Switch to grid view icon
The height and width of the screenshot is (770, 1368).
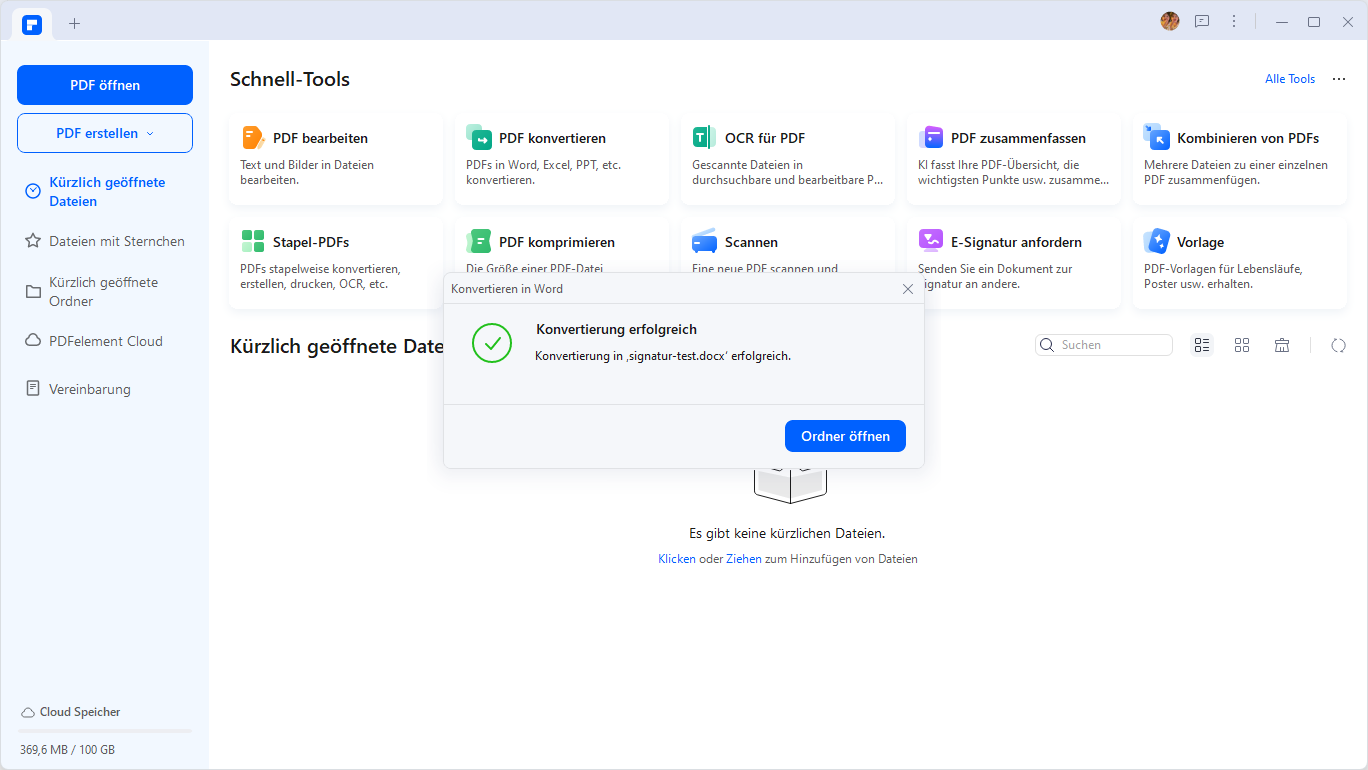point(1242,345)
